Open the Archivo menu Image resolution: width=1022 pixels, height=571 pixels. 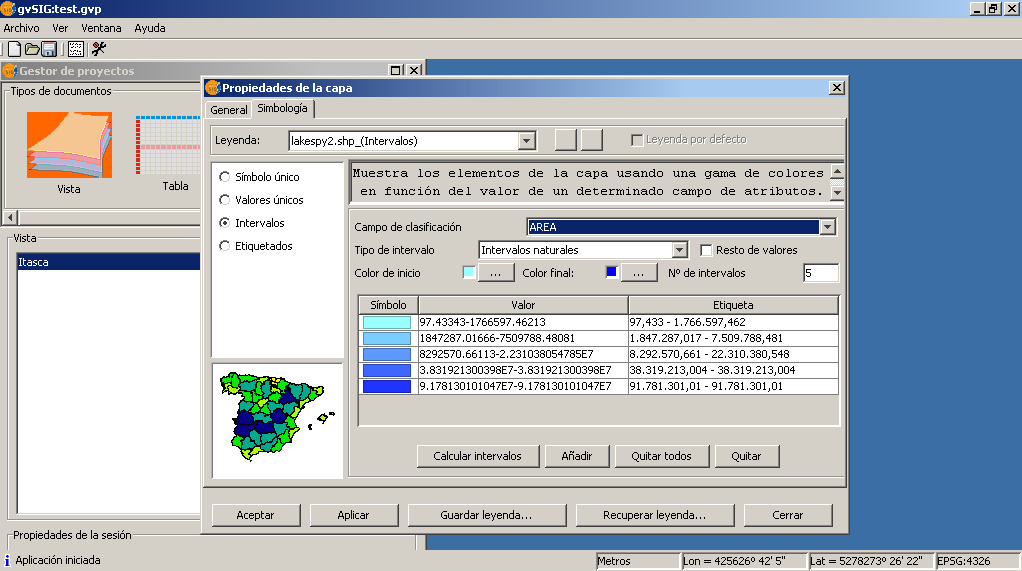21,28
